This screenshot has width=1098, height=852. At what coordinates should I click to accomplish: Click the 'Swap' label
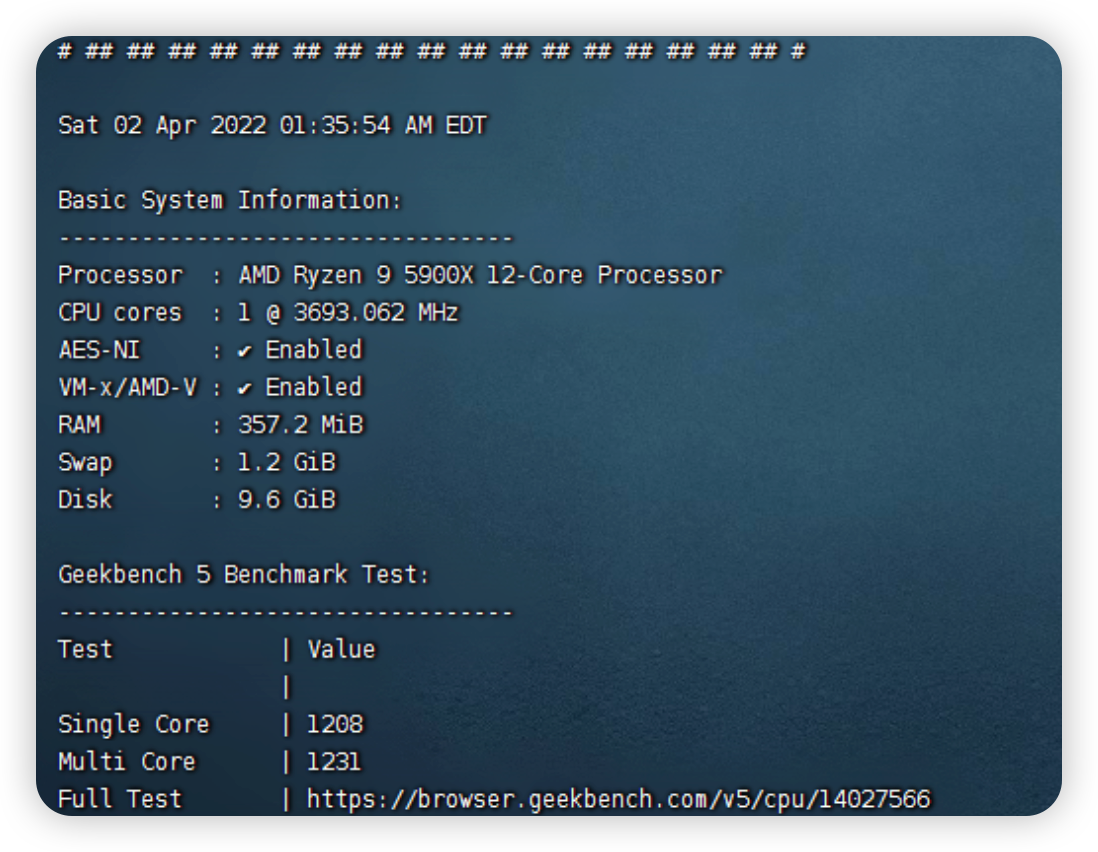pos(85,463)
